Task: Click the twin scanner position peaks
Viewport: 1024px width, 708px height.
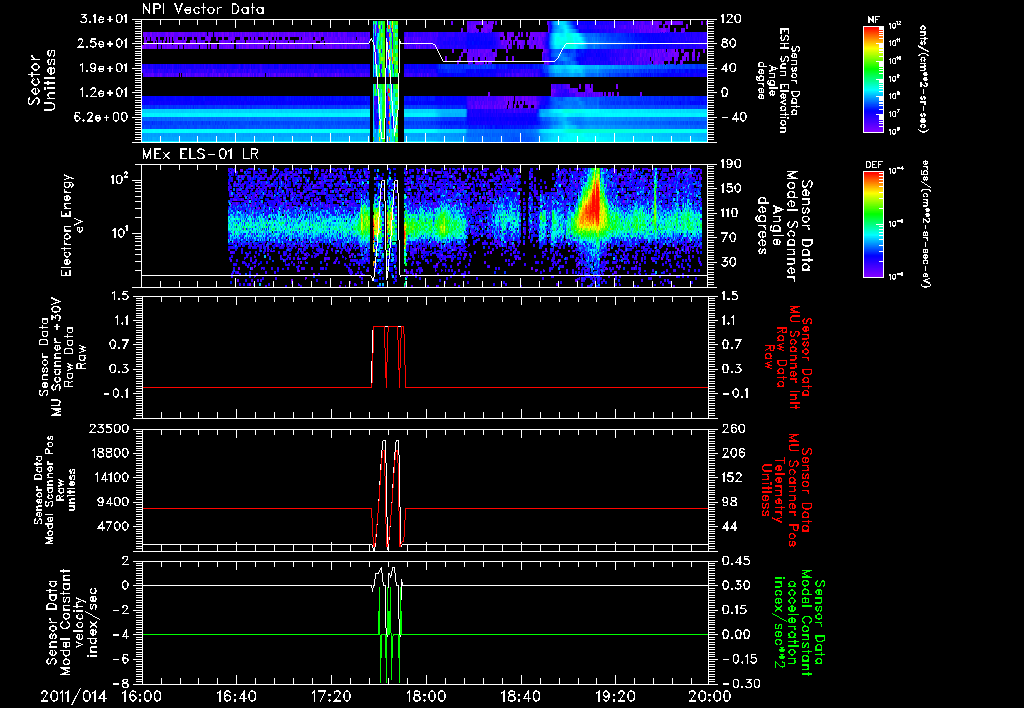Action: [x=390, y=493]
